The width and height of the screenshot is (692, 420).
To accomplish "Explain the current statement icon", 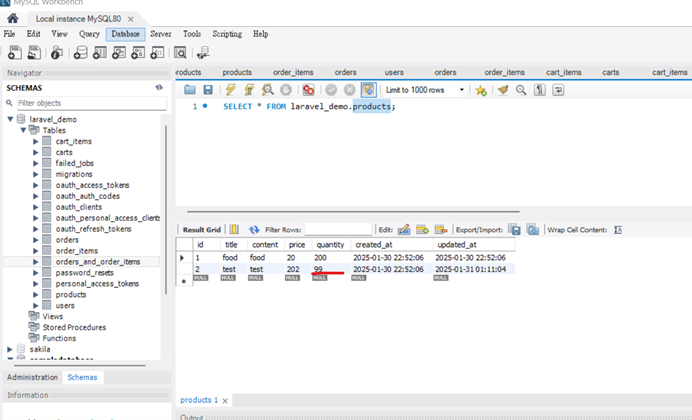I will [x=267, y=90].
